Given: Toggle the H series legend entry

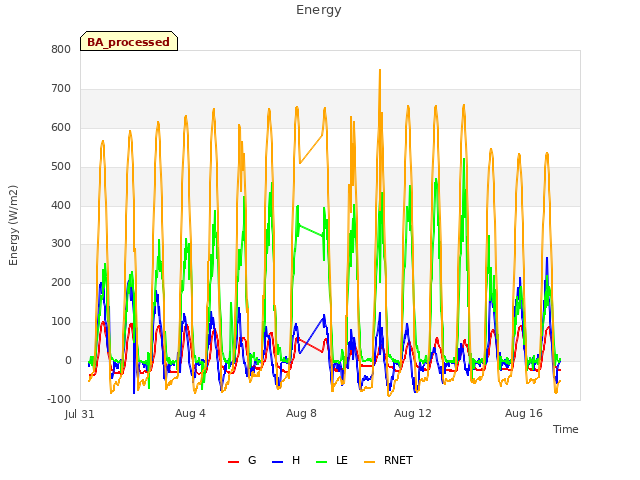Looking at the screenshot, I should coord(286,460).
